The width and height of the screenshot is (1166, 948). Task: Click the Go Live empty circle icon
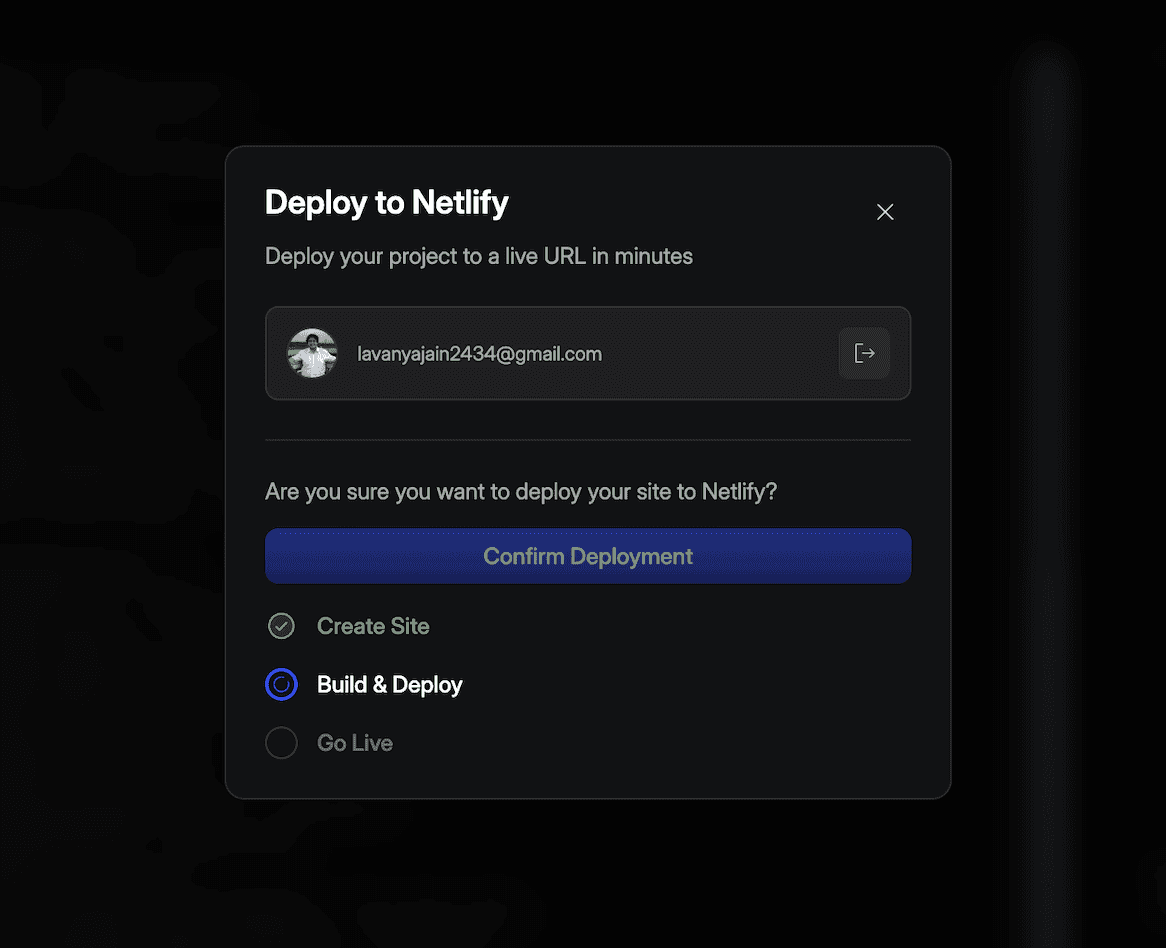pyautogui.click(x=281, y=743)
